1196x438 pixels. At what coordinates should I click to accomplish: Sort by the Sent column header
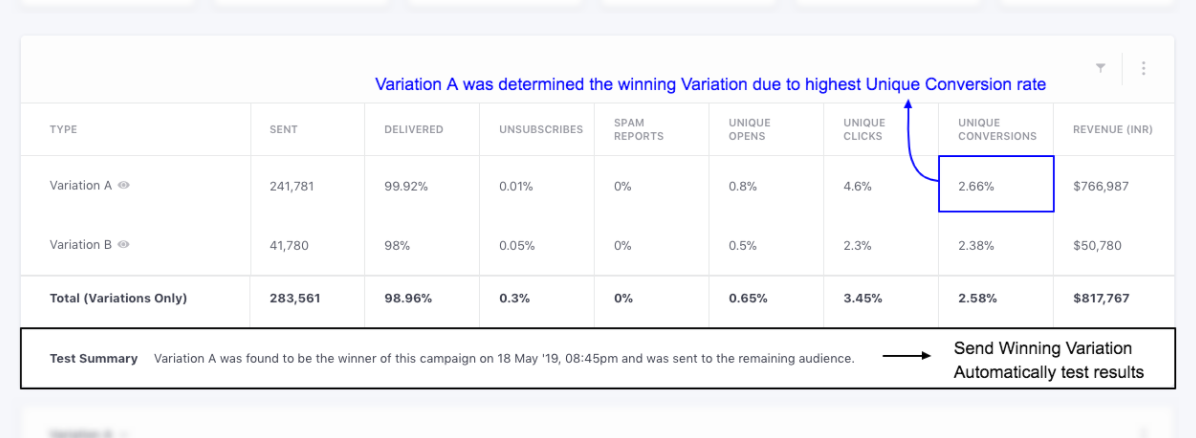pyautogui.click(x=284, y=130)
